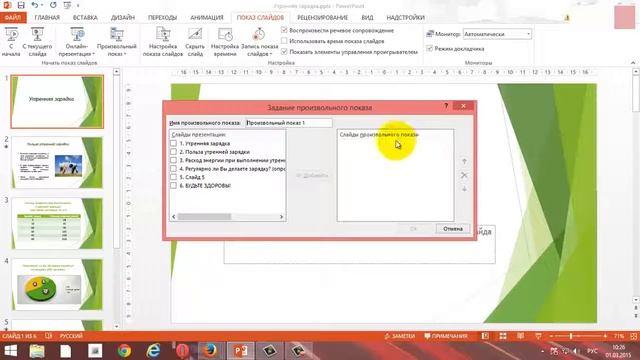Screen dimensions: 640x360
Task: Switch to Transitions ribbon tab
Action: click(x=162, y=18)
